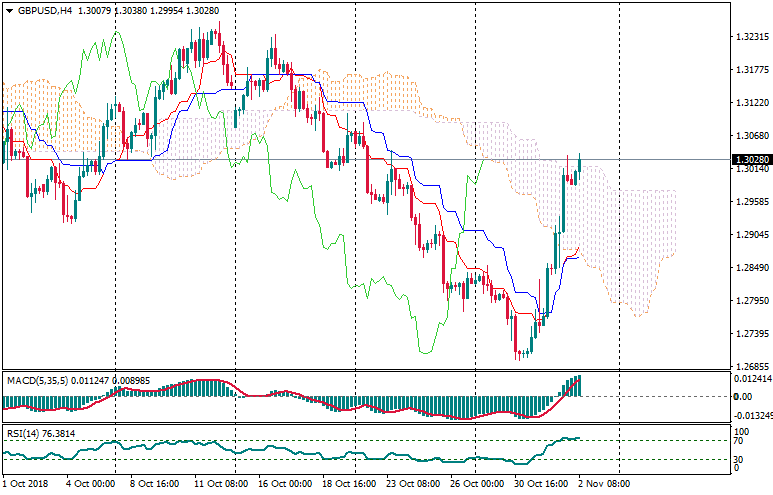773x495 pixels.
Task: Open the chart menu arrow beside GBPUSD,H4
Action: 9,10
